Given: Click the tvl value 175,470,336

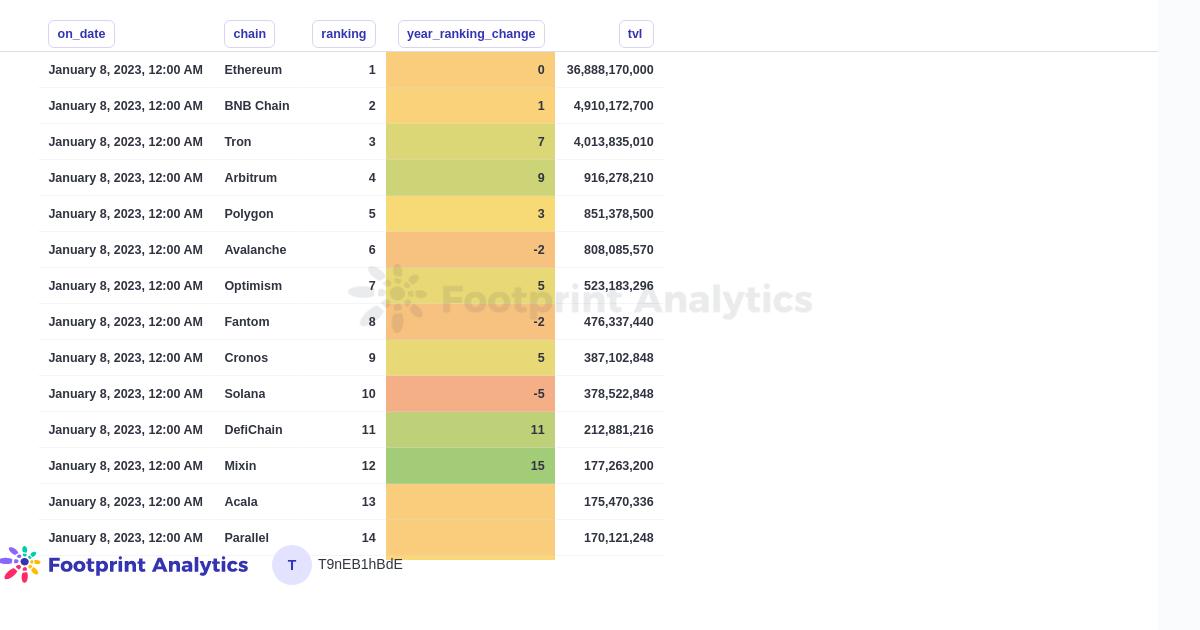Looking at the screenshot, I should tap(619, 502).
